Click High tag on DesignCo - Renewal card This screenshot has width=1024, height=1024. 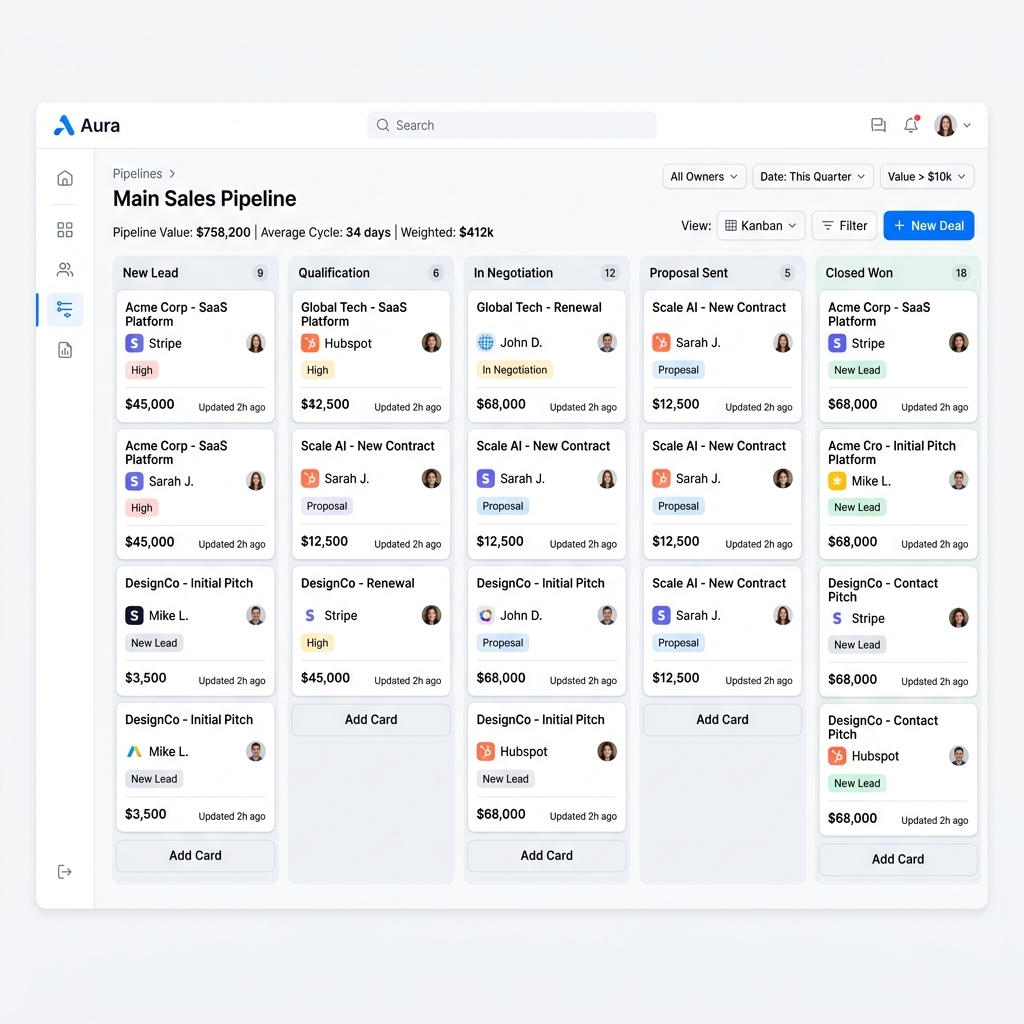tap(317, 643)
